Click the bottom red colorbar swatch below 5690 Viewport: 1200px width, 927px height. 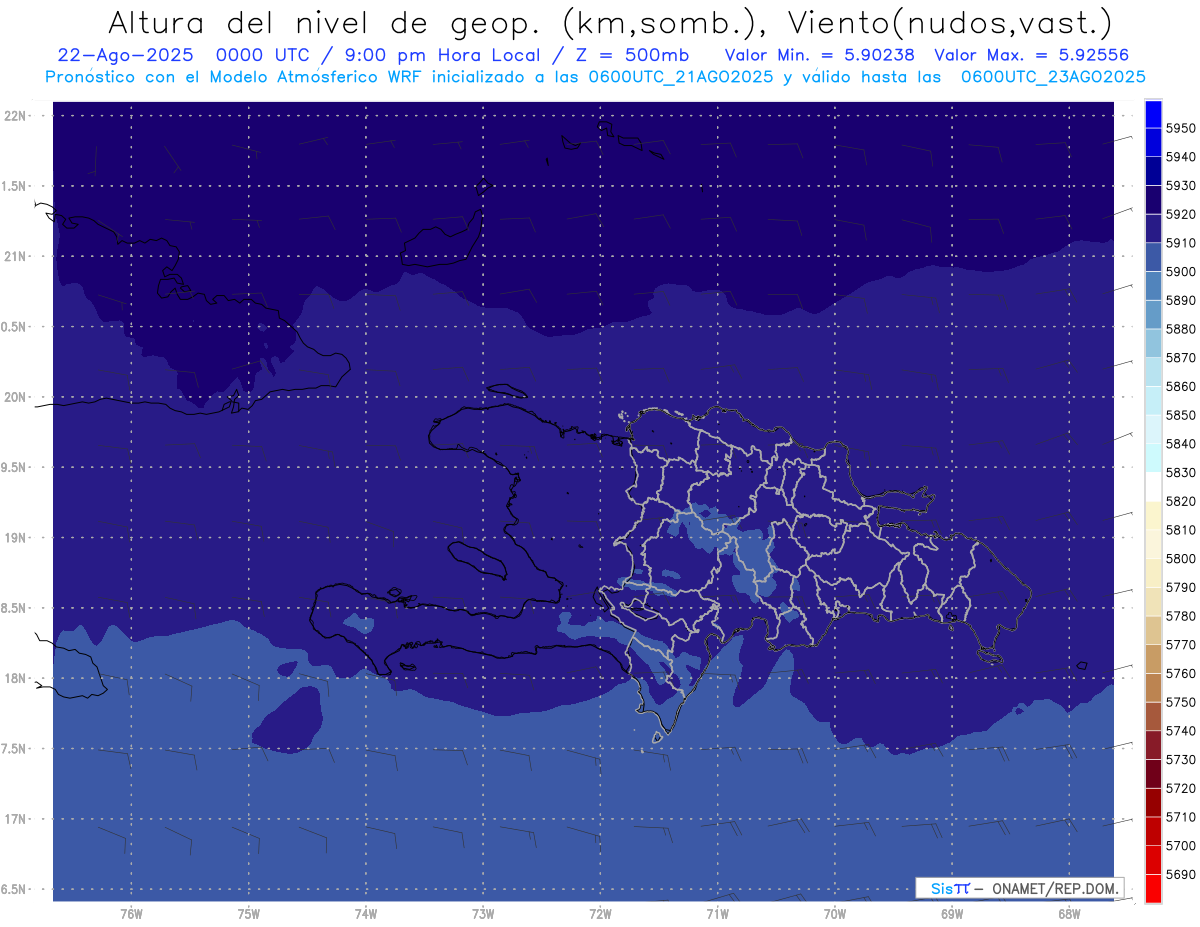tap(1152, 889)
